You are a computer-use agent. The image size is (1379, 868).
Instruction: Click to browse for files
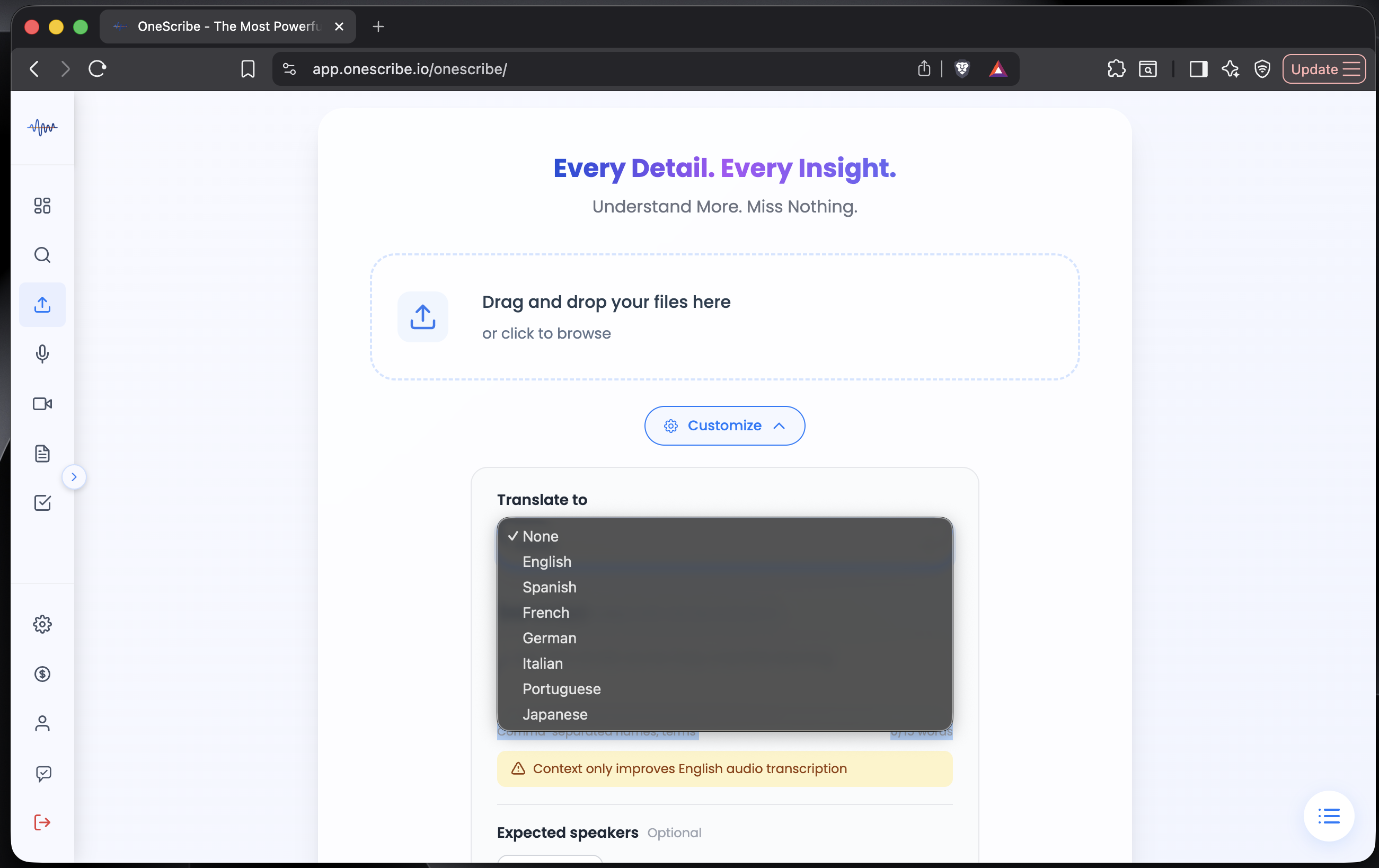tap(546, 333)
